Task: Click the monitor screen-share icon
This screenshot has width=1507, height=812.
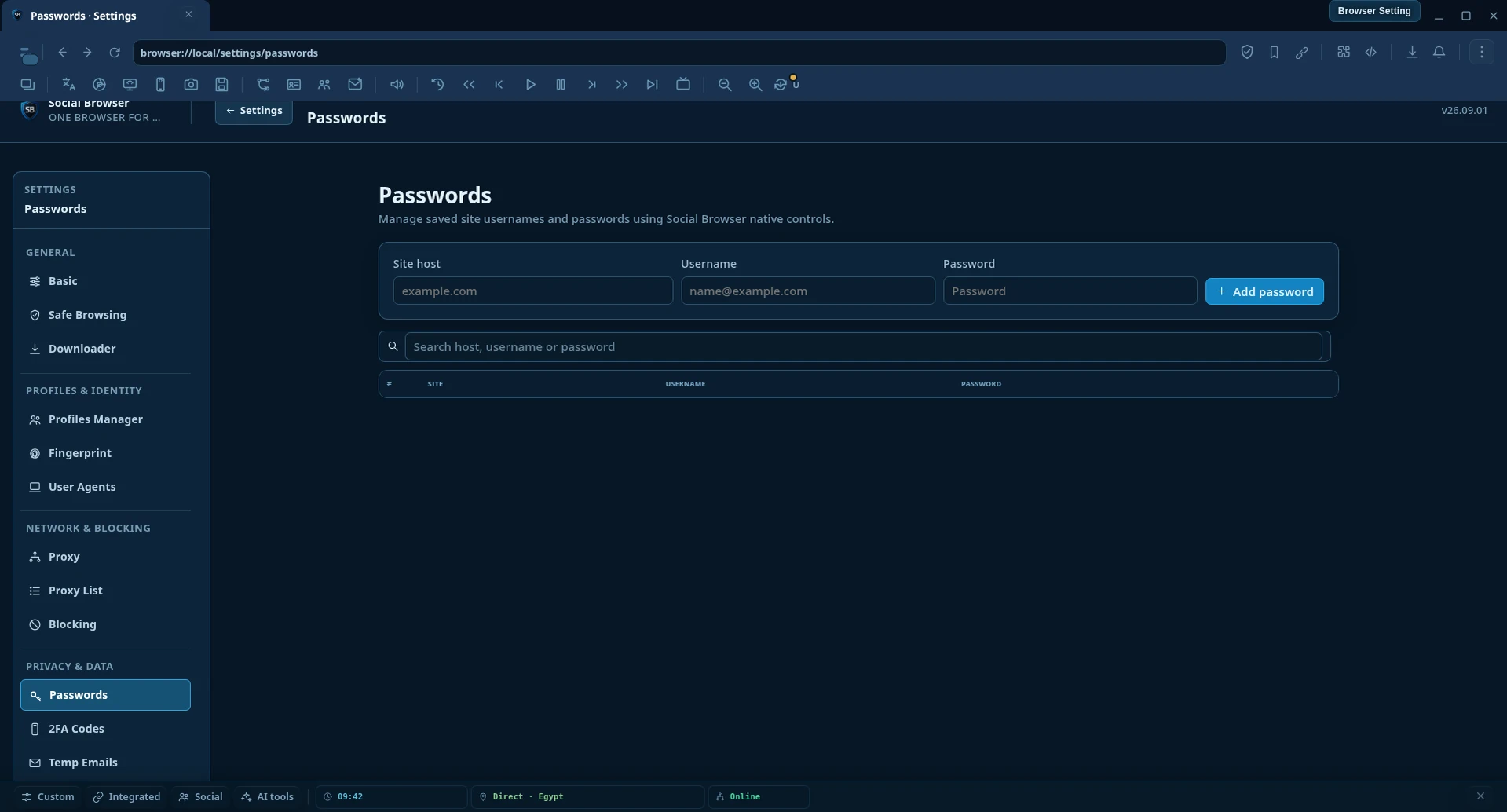Action: [x=130, y=84]
